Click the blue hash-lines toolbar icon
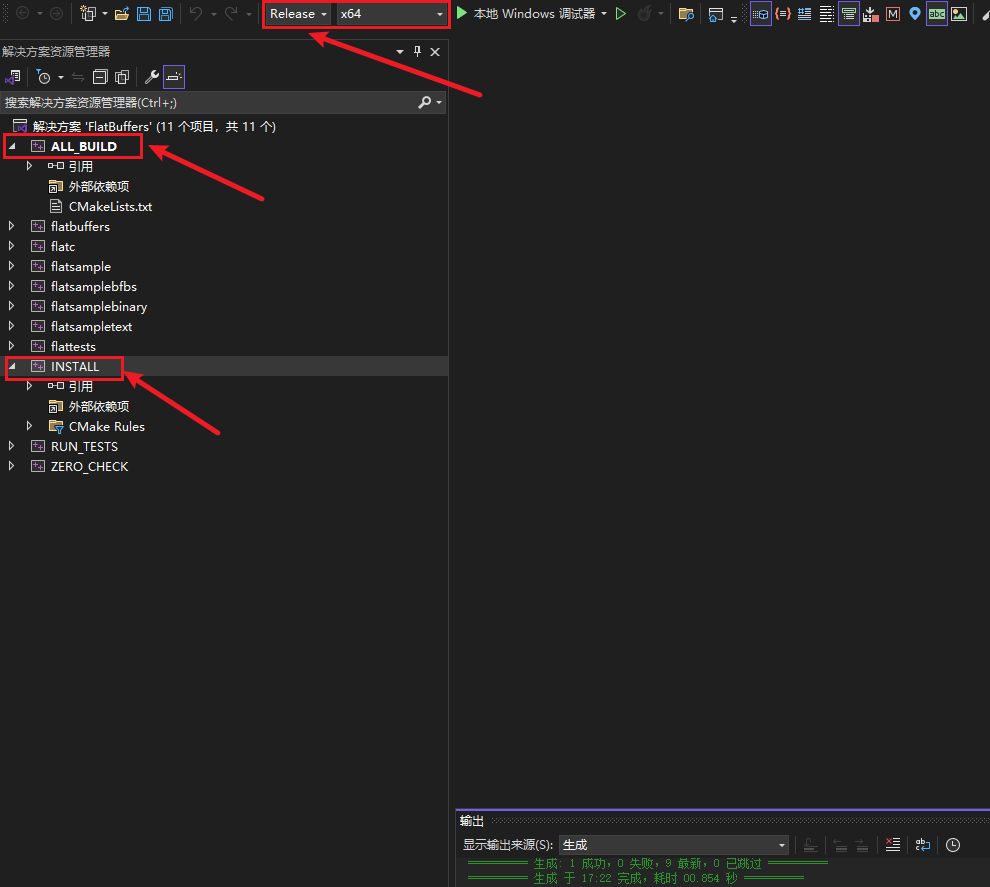 804,14
